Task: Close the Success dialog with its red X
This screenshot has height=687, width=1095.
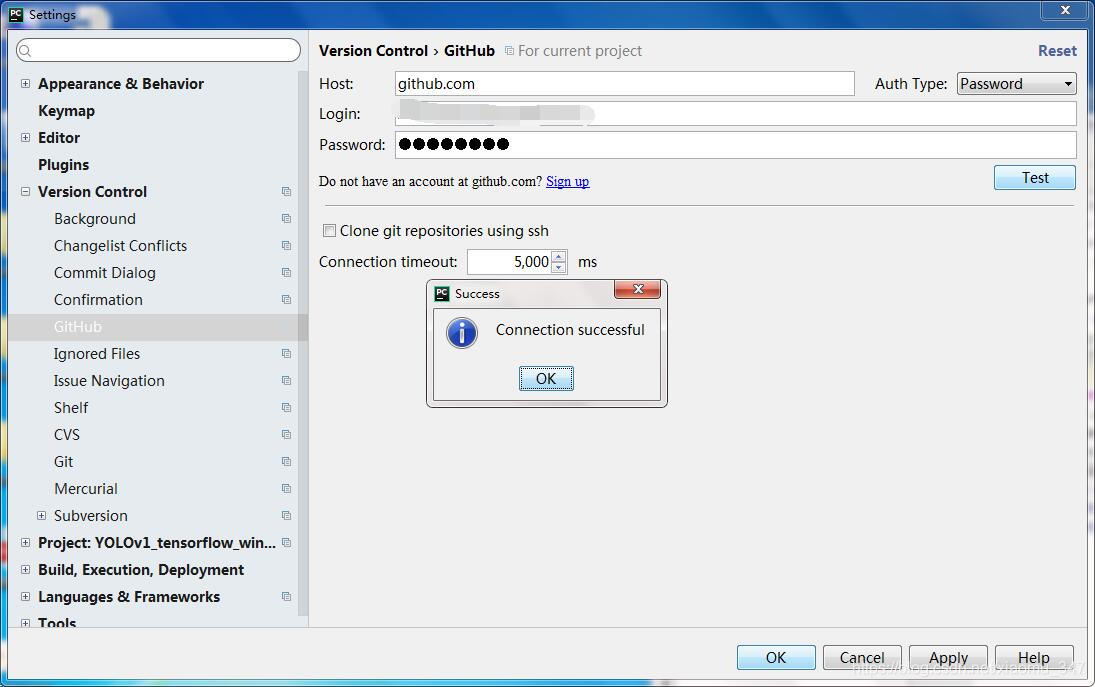Action: 638,289
